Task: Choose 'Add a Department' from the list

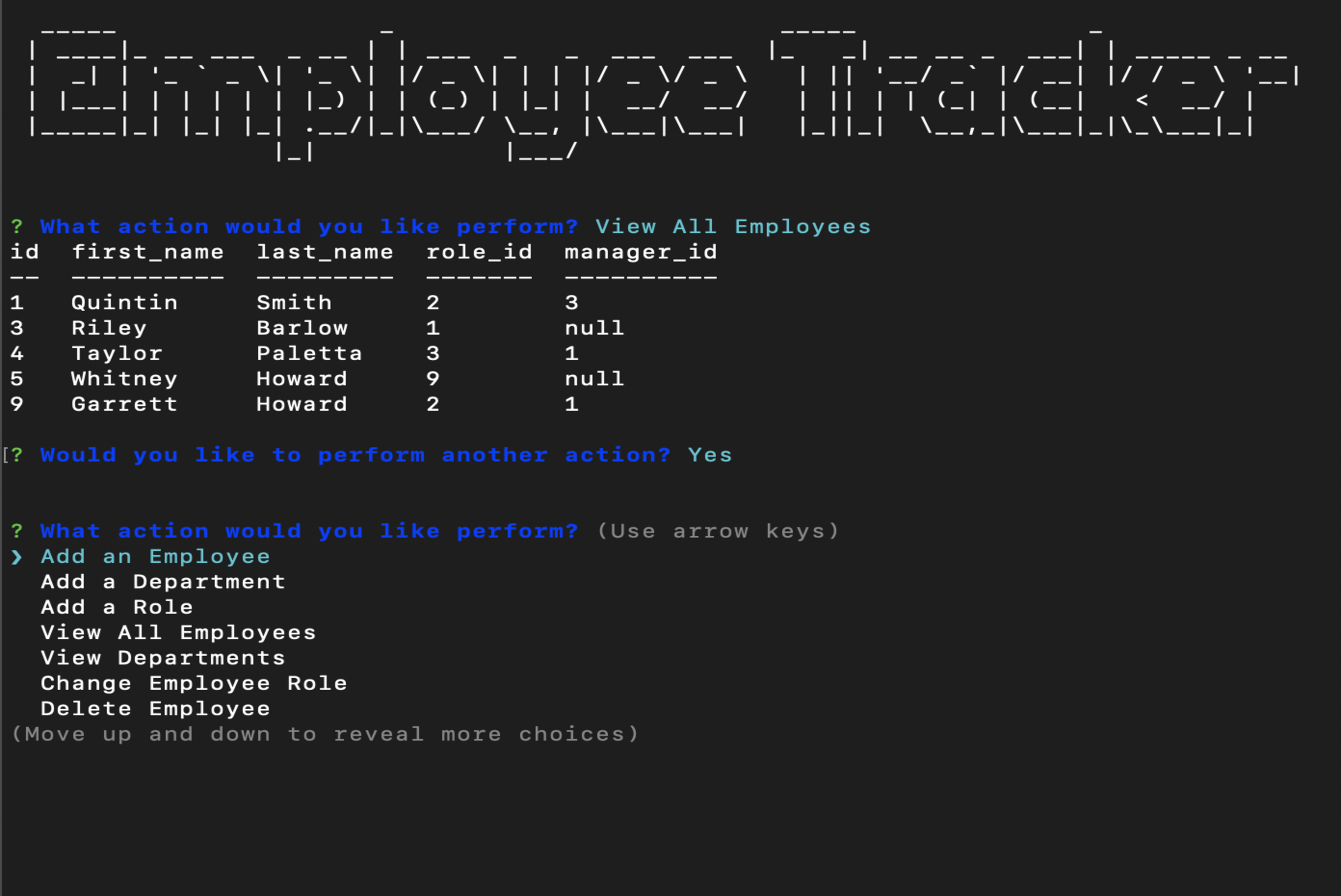Action: coord(163,582)
